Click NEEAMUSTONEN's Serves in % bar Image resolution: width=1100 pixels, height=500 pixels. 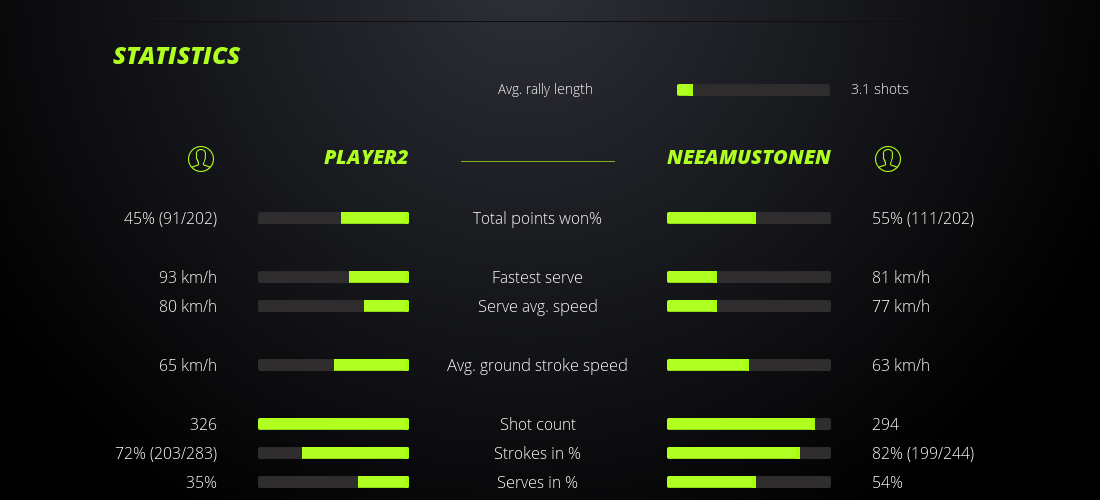pyautogui.click(x=748, y=482)
